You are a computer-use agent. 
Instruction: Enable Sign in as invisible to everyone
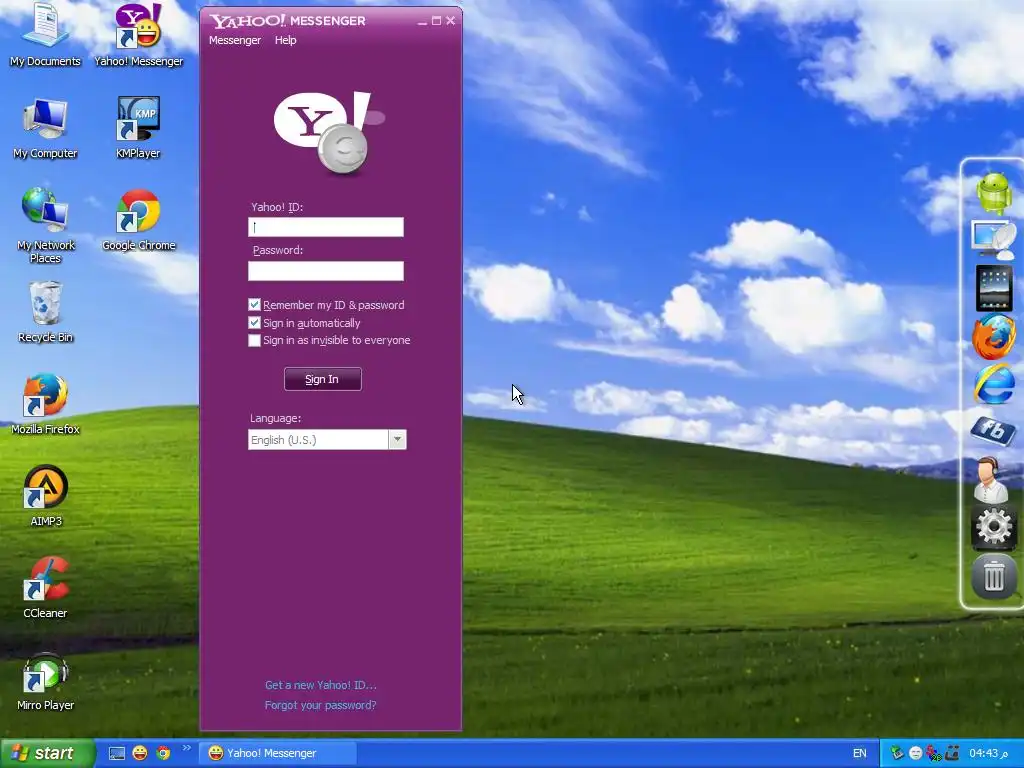click(255, 340)
